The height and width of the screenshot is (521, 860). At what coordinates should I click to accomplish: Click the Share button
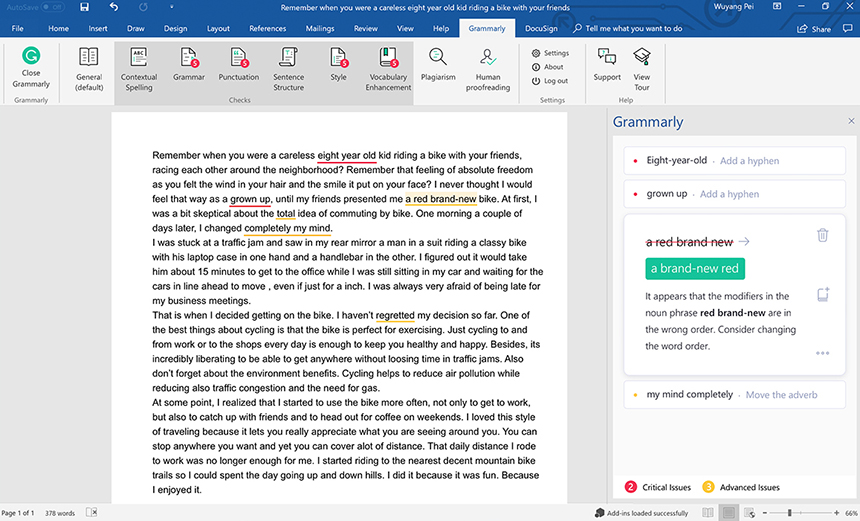(x=814, y=29)
